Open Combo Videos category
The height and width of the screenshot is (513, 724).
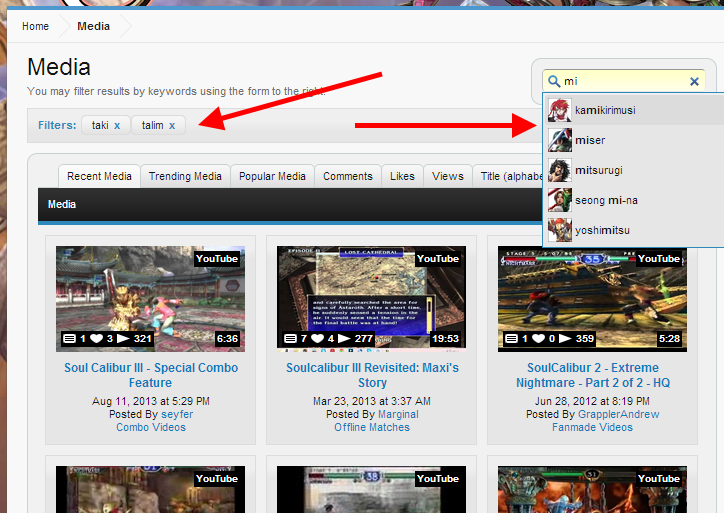point(151,427)
